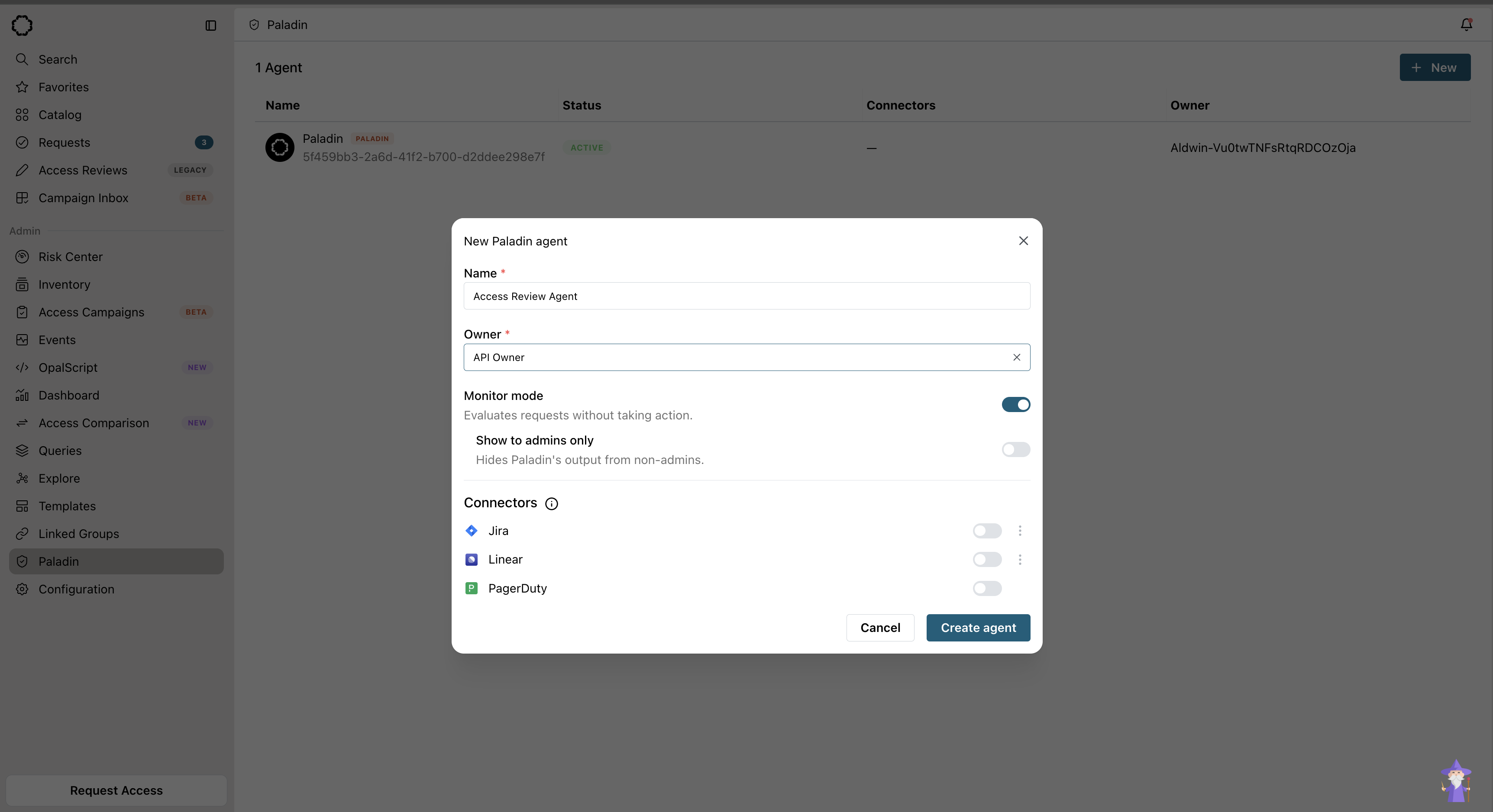Open Jira connector more options menu

pos(1020,531)
